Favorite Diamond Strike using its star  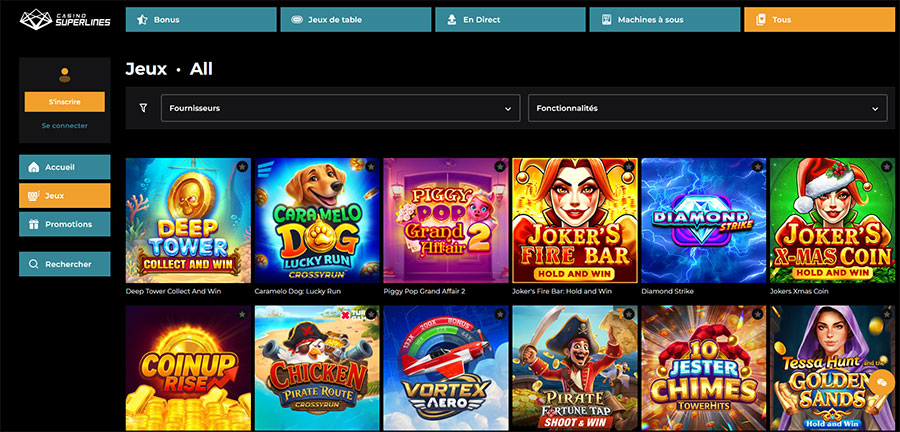(x=758, y=166)
